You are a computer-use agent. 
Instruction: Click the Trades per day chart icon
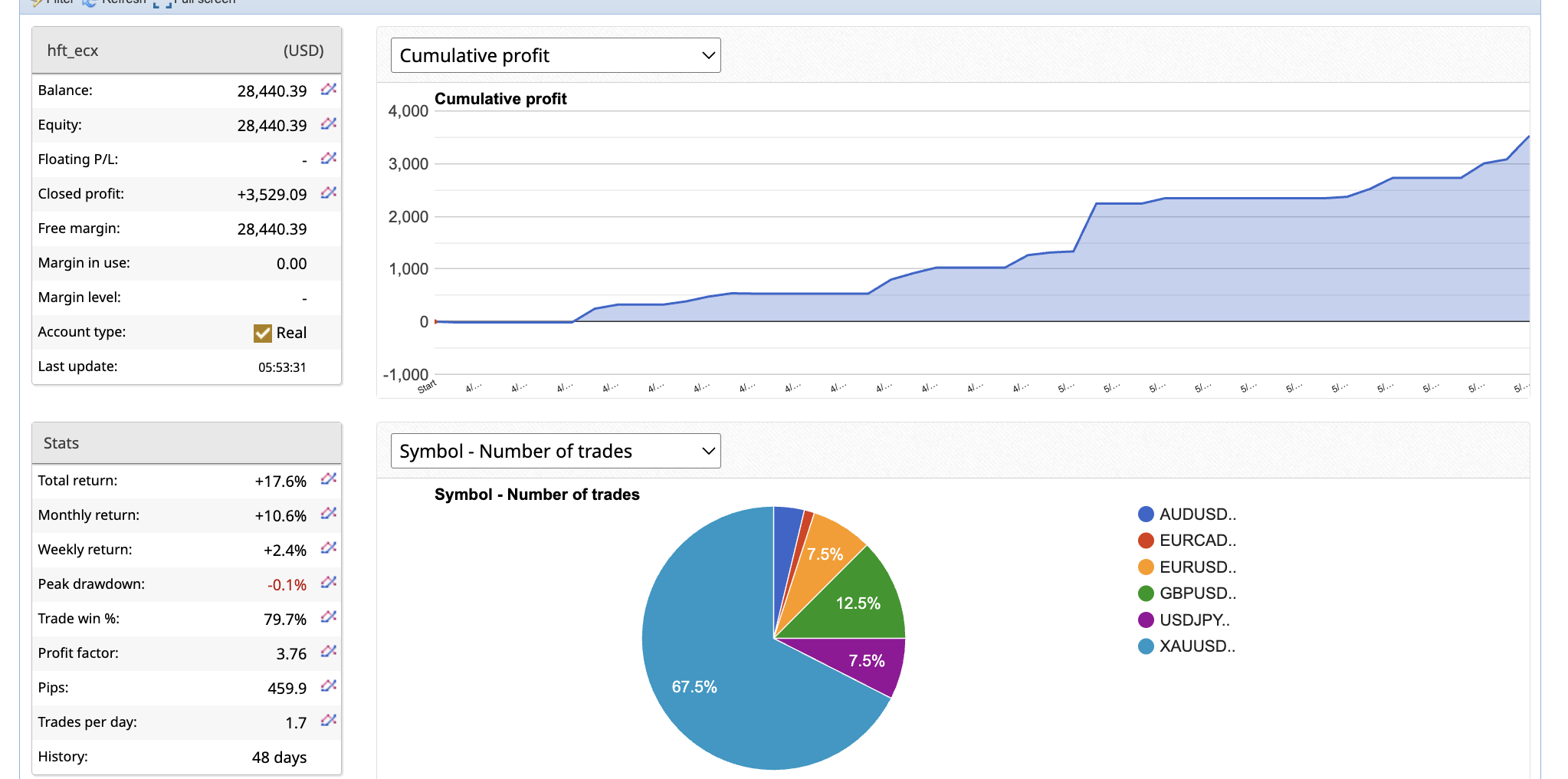click(x=329, y=721)
